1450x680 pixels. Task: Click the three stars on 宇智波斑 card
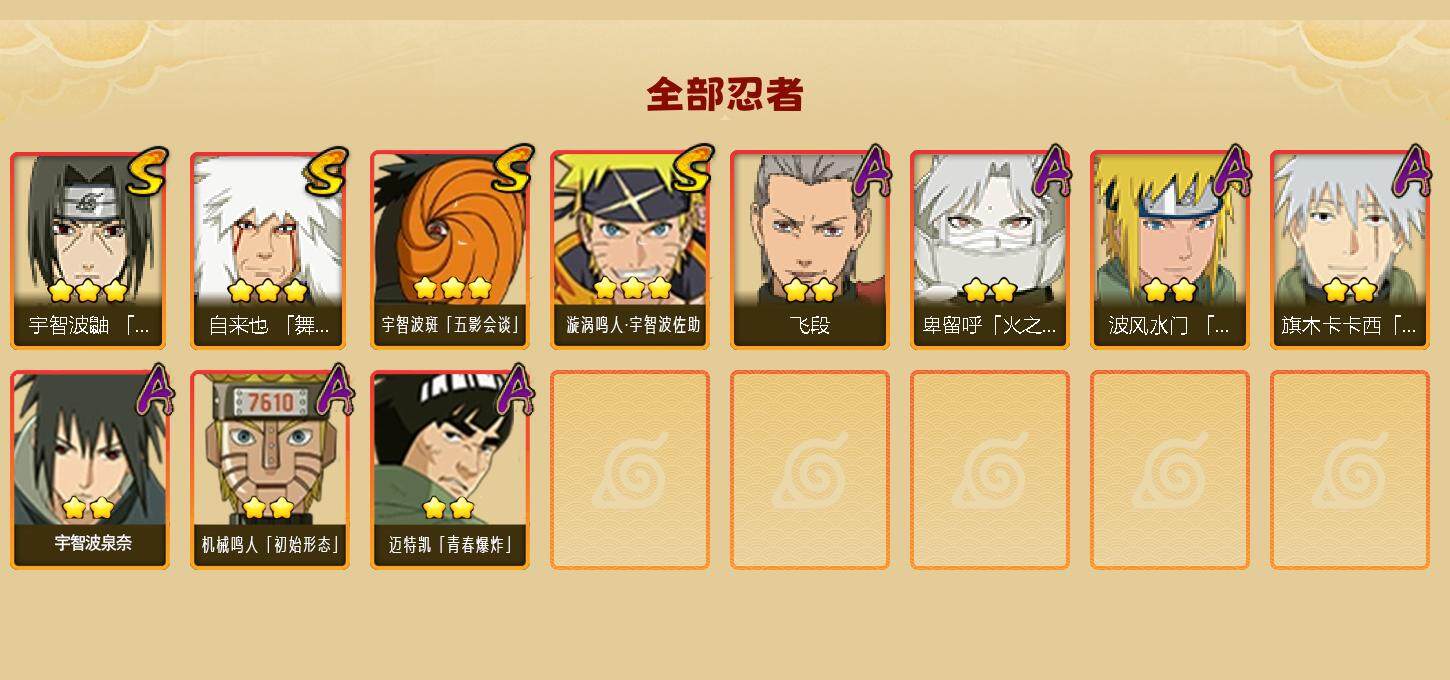pos(453,288)
